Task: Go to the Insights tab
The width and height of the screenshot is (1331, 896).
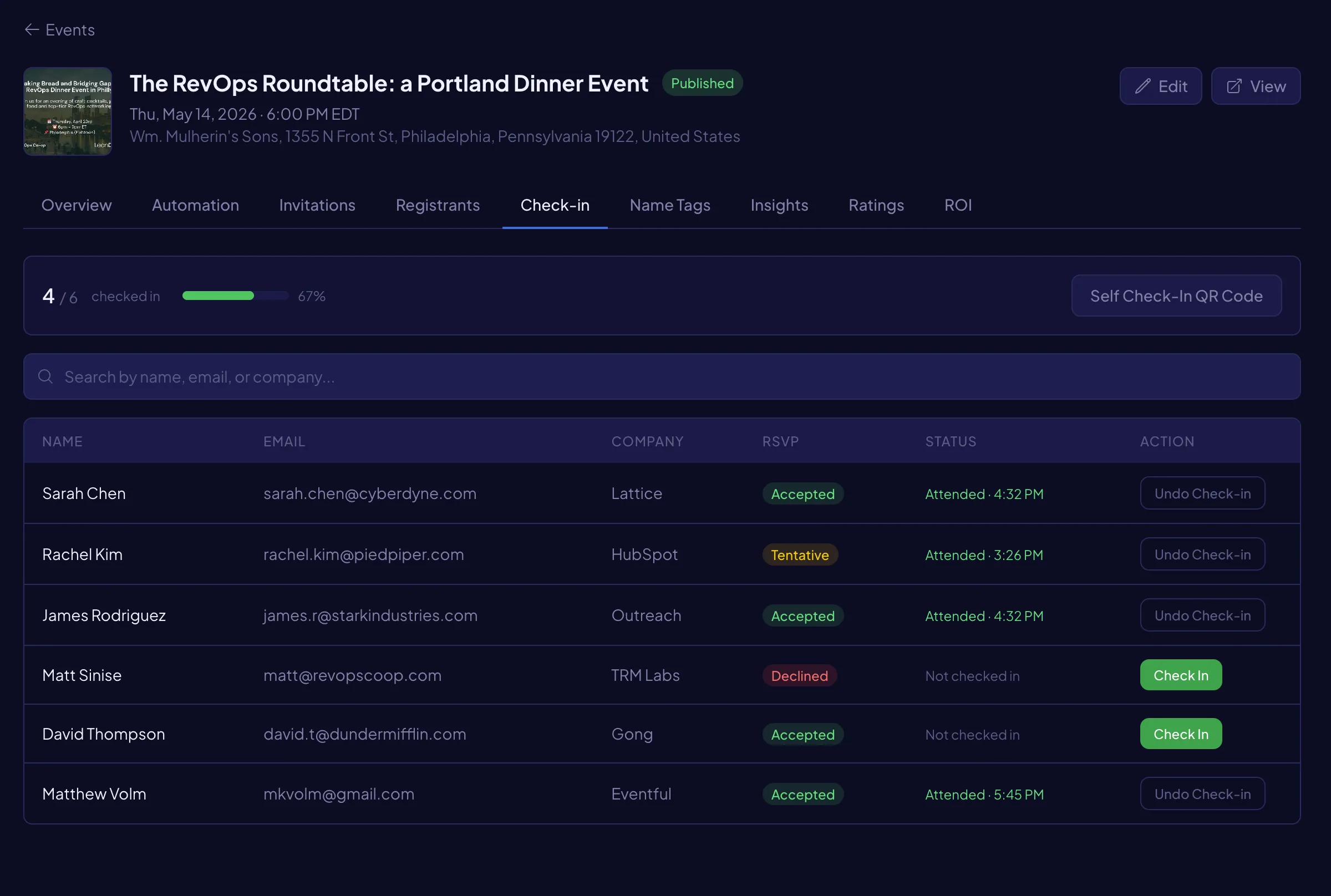Action: [779, 205]
